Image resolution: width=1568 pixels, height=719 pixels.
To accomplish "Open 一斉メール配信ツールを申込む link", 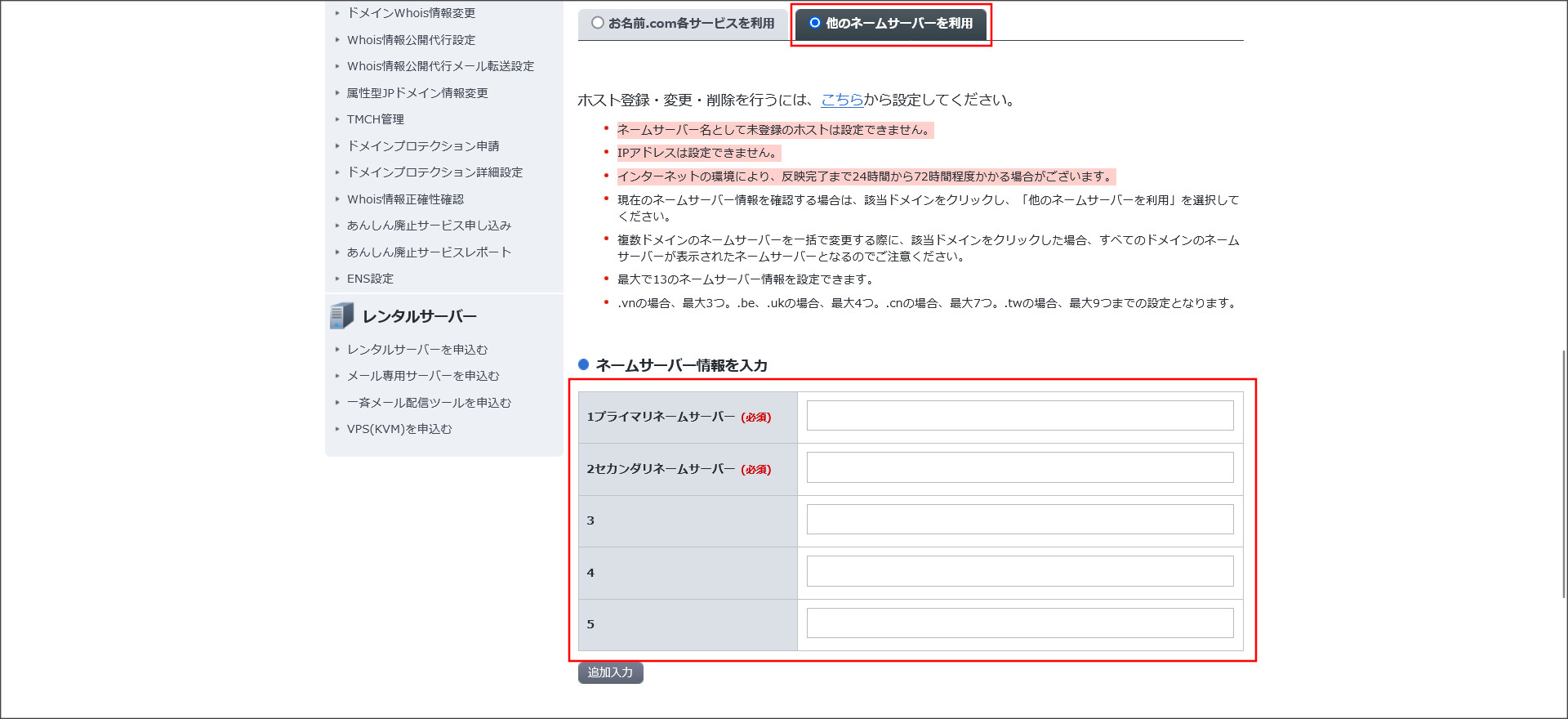I will pyautogui.click(x=429, y=403).
